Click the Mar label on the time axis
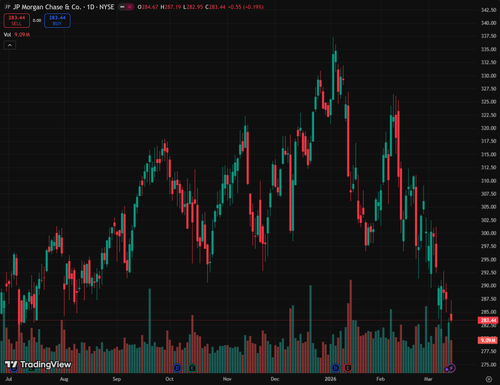 pyautogui.click(x=428, y=379)
